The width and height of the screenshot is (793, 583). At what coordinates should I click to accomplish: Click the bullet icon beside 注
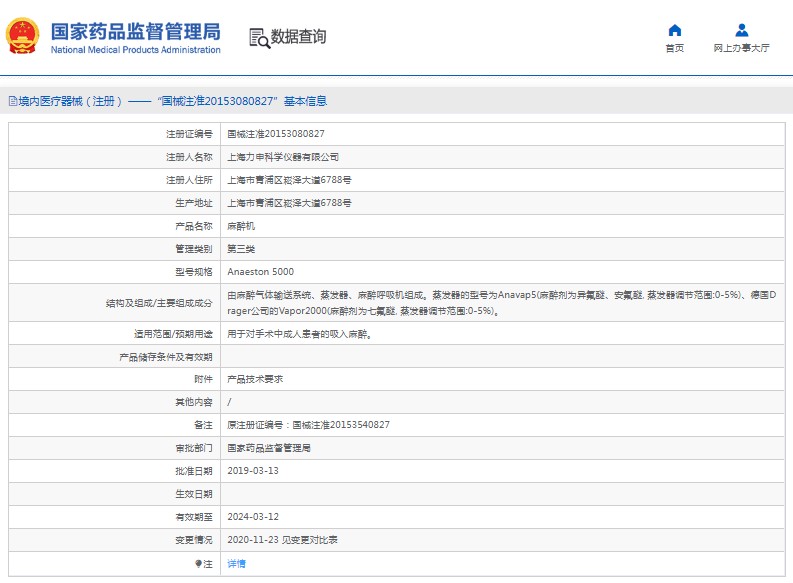[x=198, y=564]
